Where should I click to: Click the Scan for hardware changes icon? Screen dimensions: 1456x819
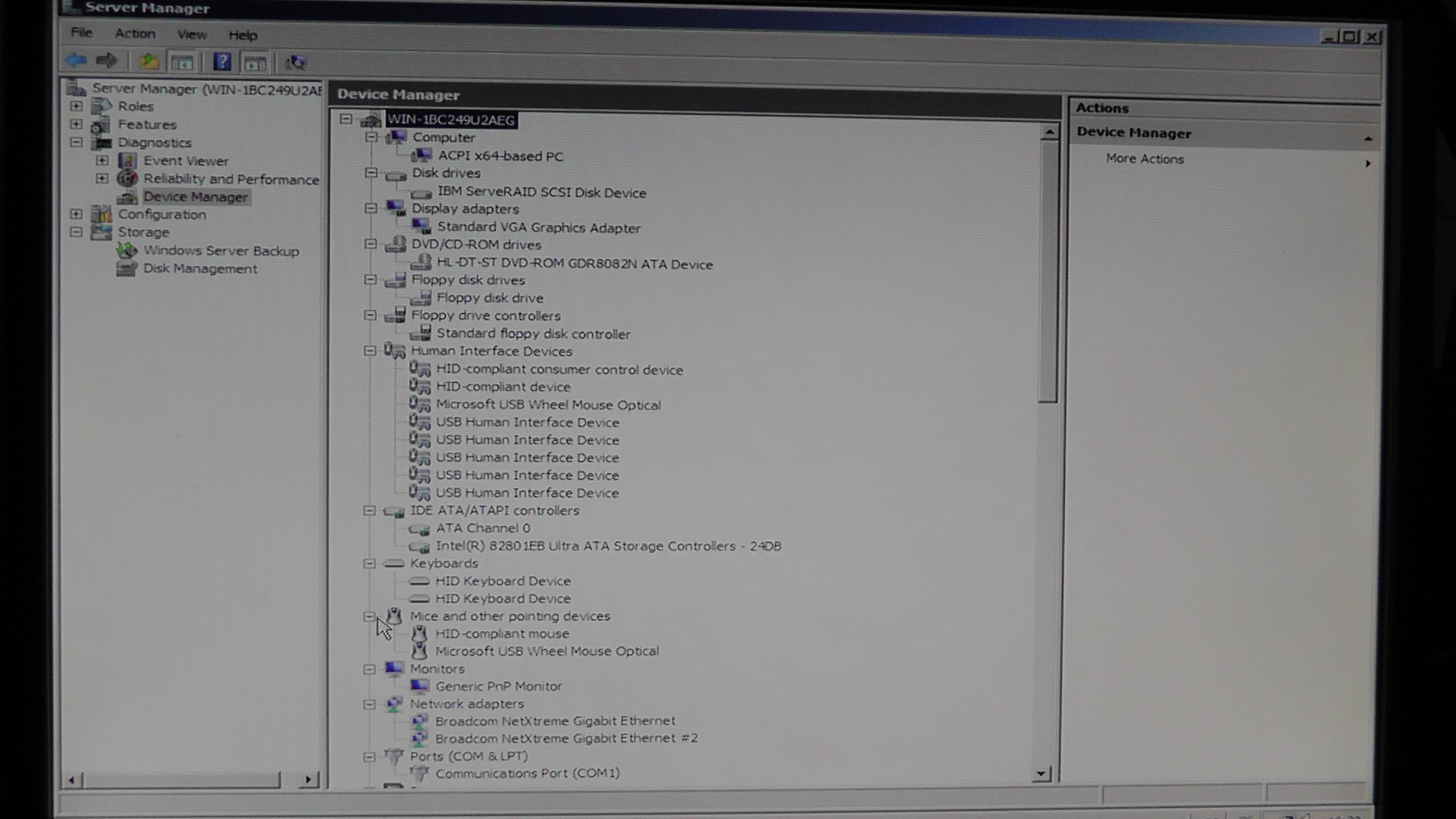pos(295,63)
